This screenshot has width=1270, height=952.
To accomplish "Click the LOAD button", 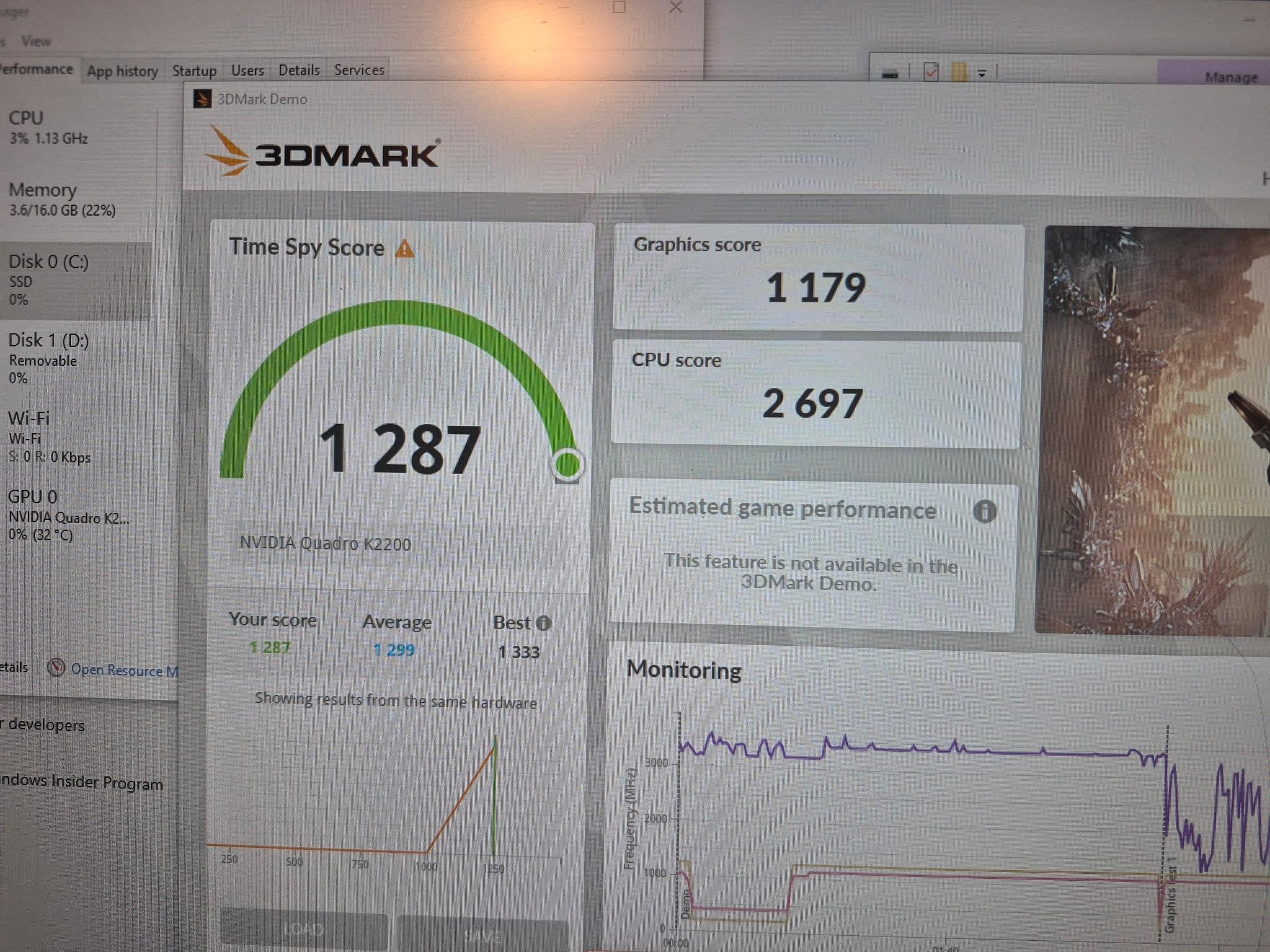I will click(304, 928).
